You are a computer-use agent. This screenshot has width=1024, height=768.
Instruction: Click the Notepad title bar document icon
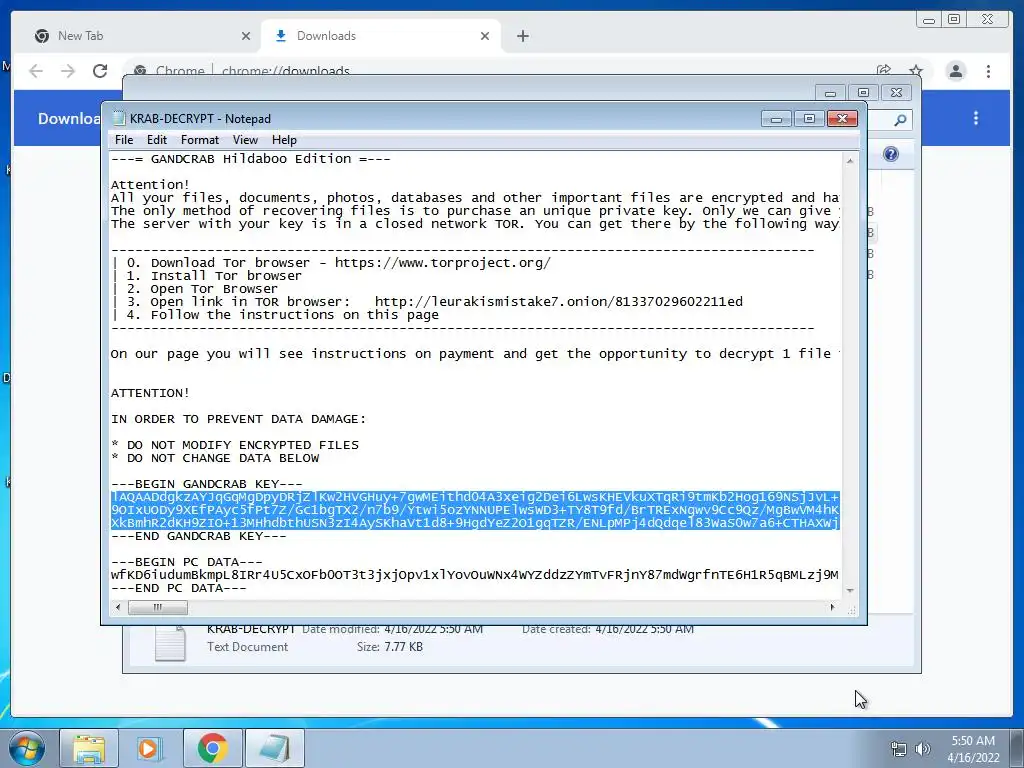[x=118, y=118]
